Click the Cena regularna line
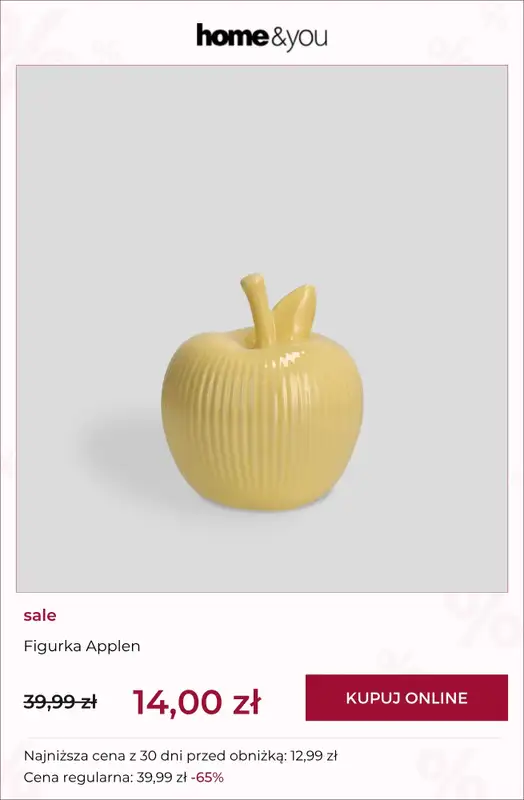 pos(123,778)
